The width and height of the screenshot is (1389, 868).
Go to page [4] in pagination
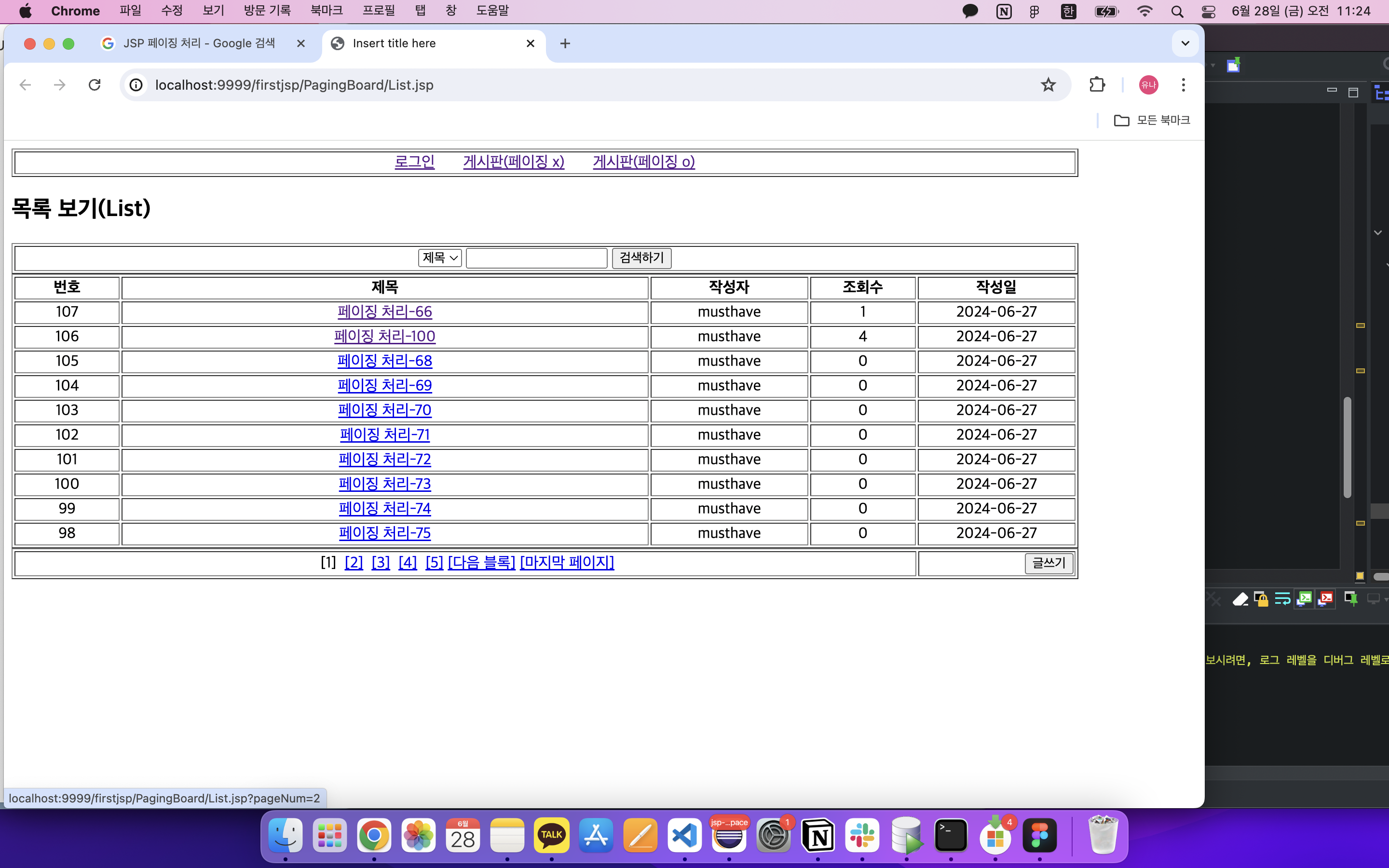[x=408, y=563]
